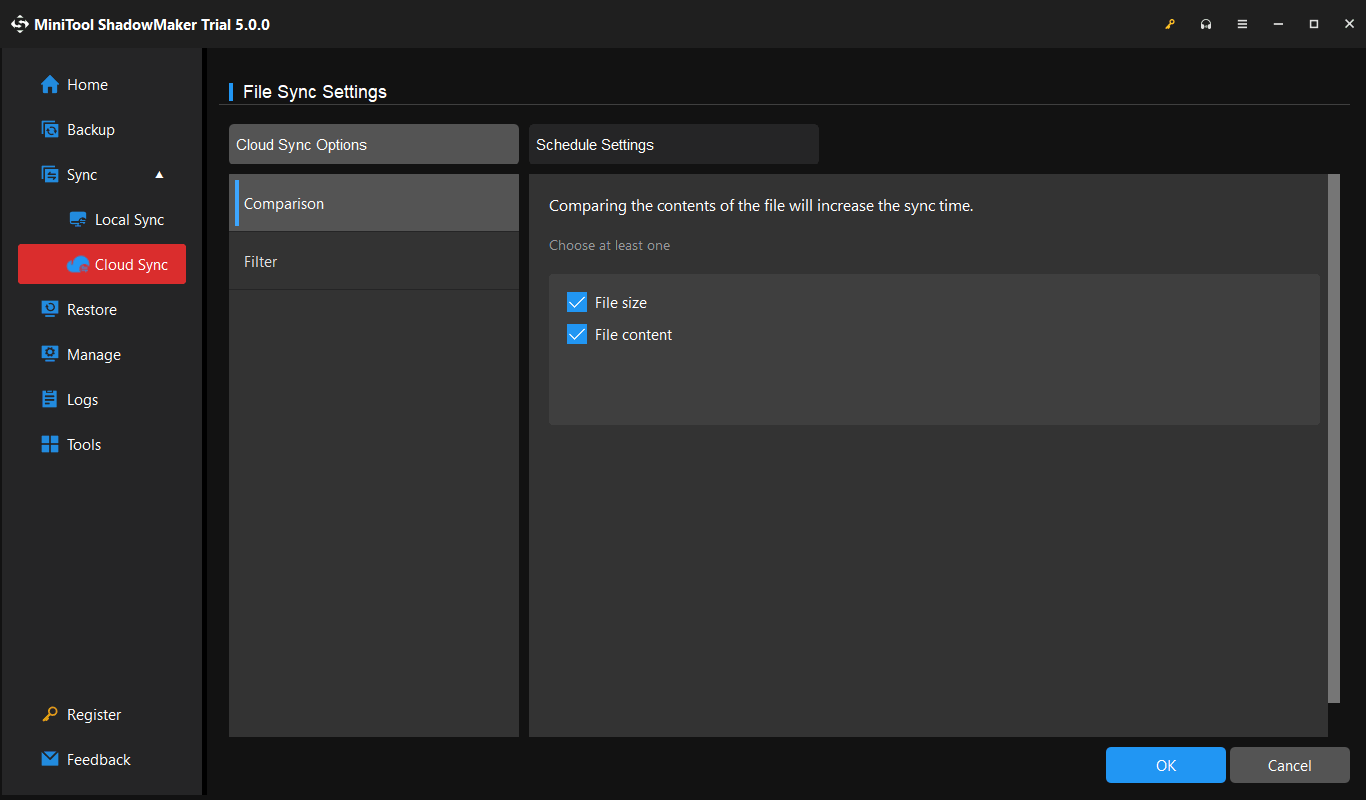1366x800 pixels.
Task: Uncheck the File content checkbox
Action: tap(576, 335)
